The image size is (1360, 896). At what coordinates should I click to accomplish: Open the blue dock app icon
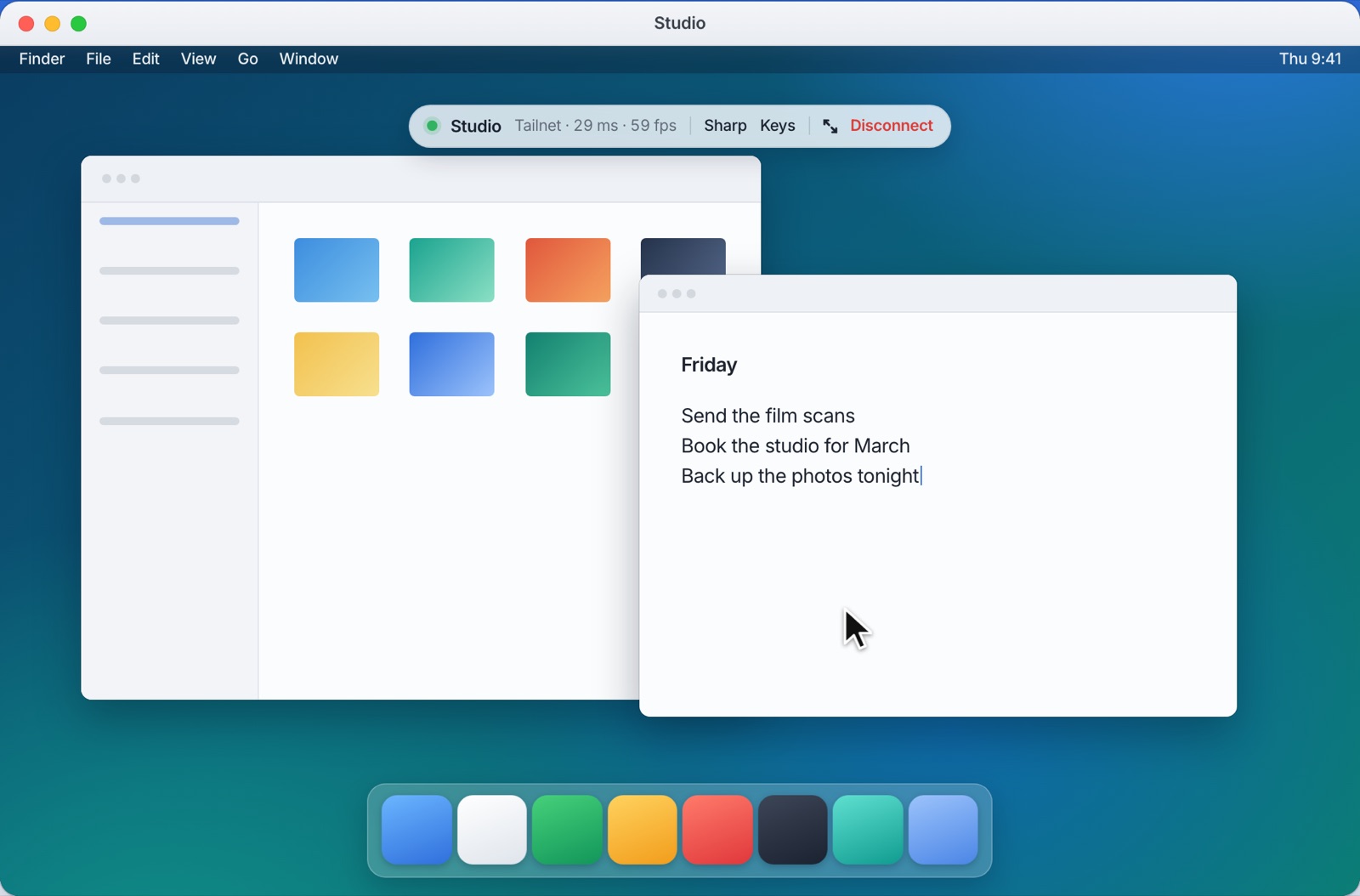coord(416,830)
